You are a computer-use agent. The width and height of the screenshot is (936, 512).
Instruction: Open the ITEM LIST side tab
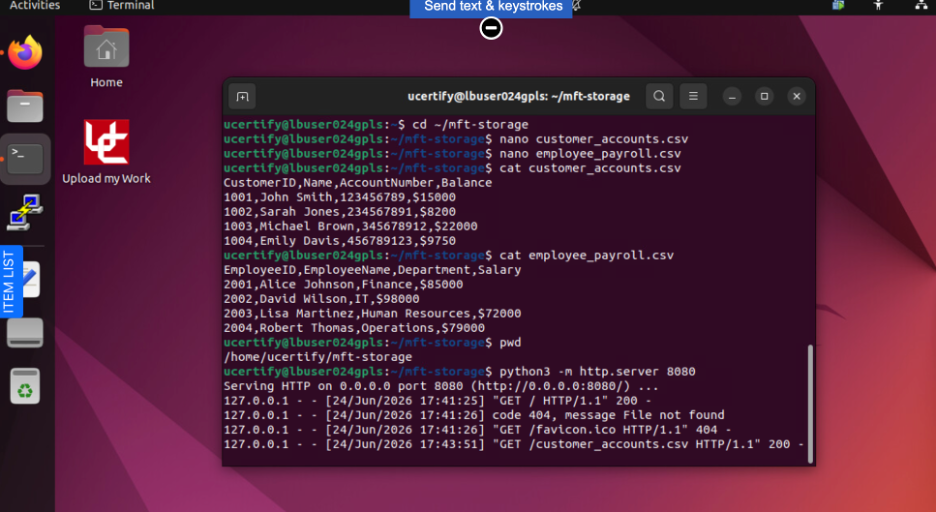pyautogui.click(x=9, y=282)
